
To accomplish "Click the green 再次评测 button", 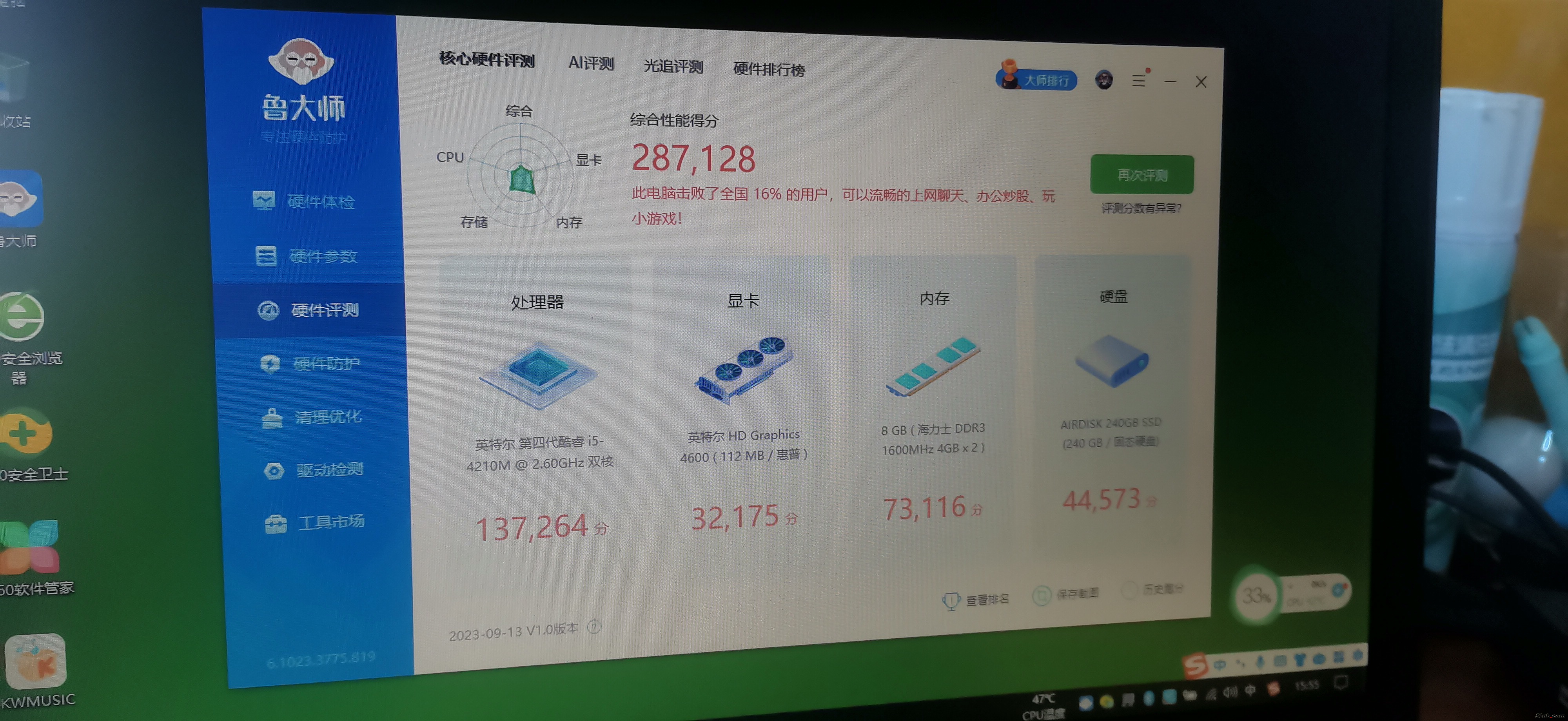I will pyautogui.click(x=1142, y=175).
